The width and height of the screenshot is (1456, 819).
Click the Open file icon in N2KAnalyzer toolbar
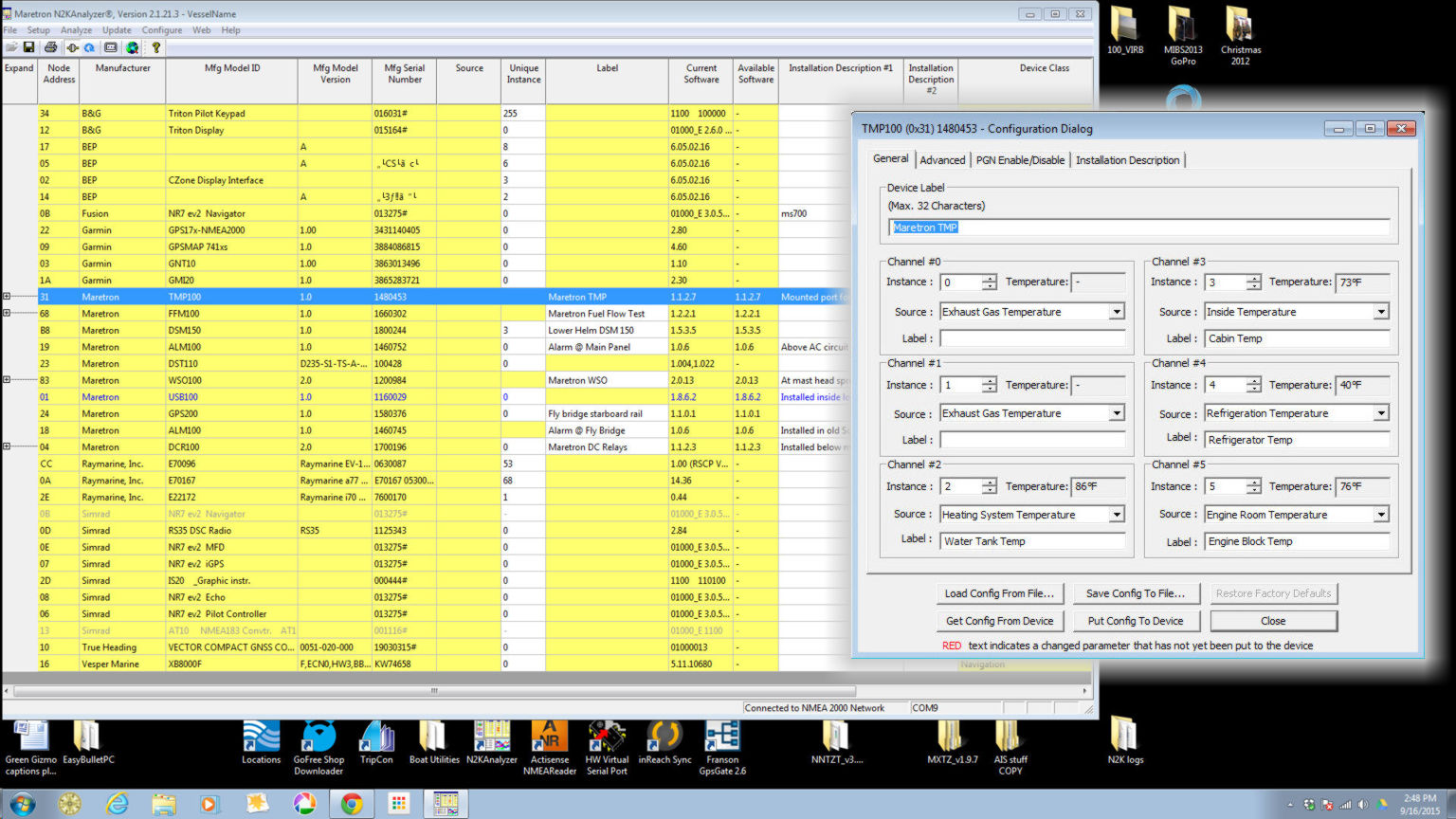click(11, 47)
